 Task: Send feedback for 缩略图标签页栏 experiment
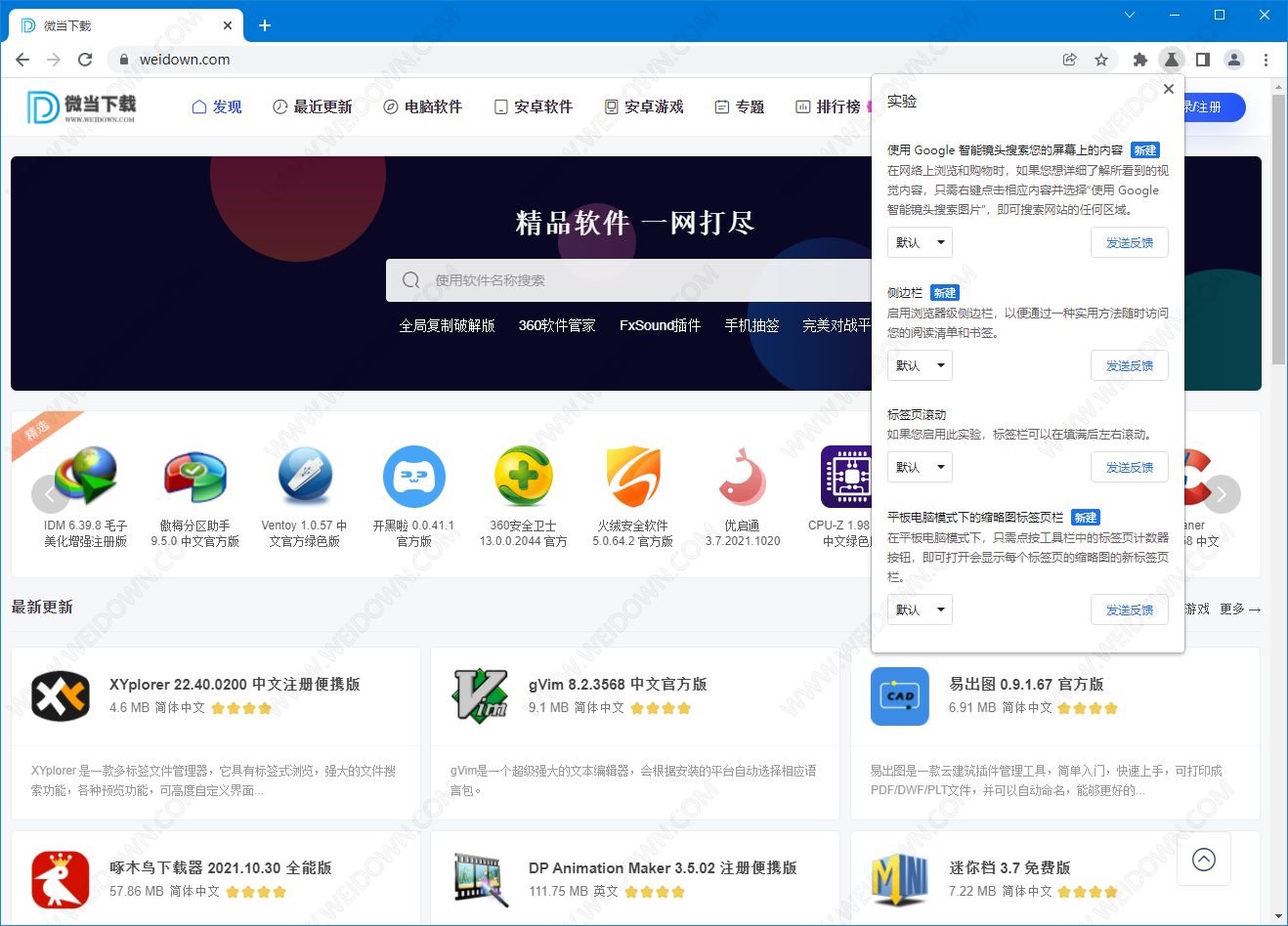click(1130, 610)
